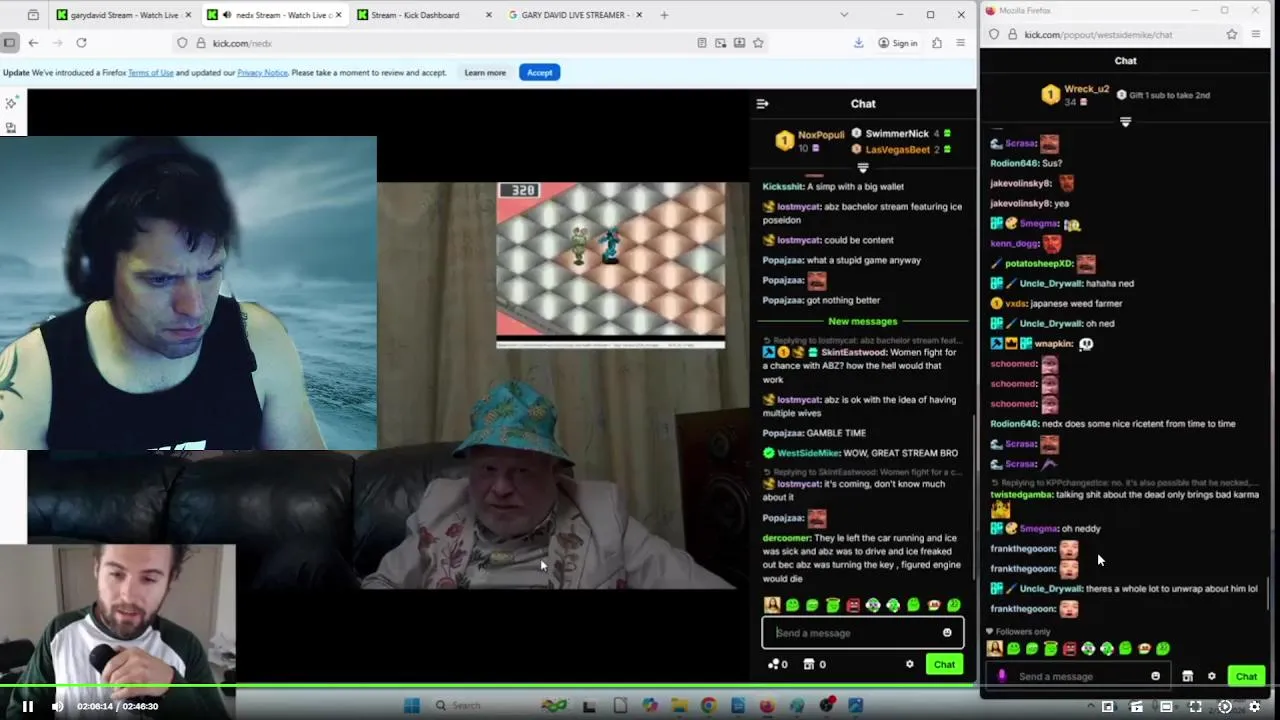Click the New messages indicator
Viewport: 1280px width, 720px height.
click(862, 321)
